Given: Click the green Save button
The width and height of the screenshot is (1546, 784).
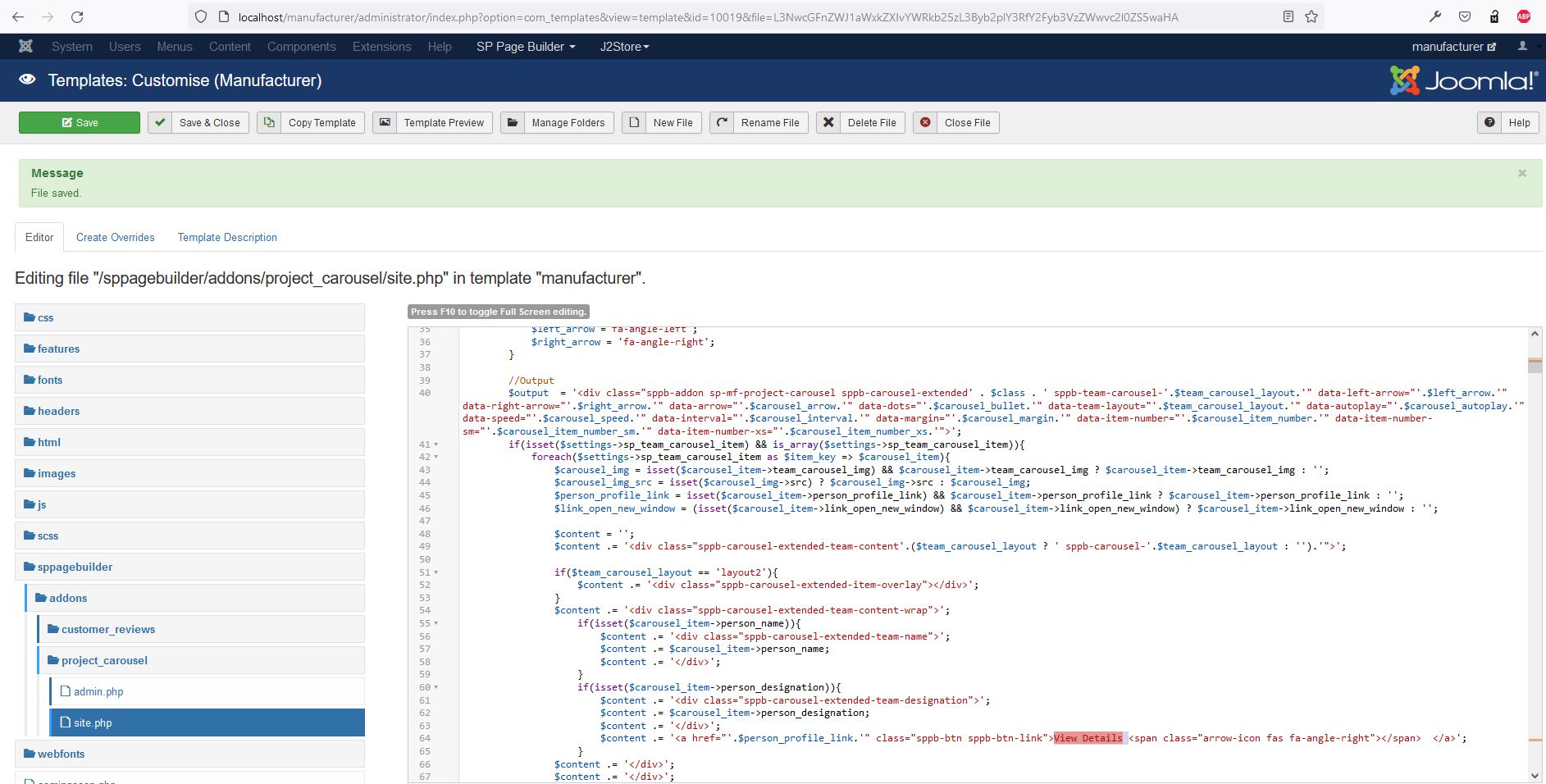Looking at the screenshot, I should [x=80, y=123].
